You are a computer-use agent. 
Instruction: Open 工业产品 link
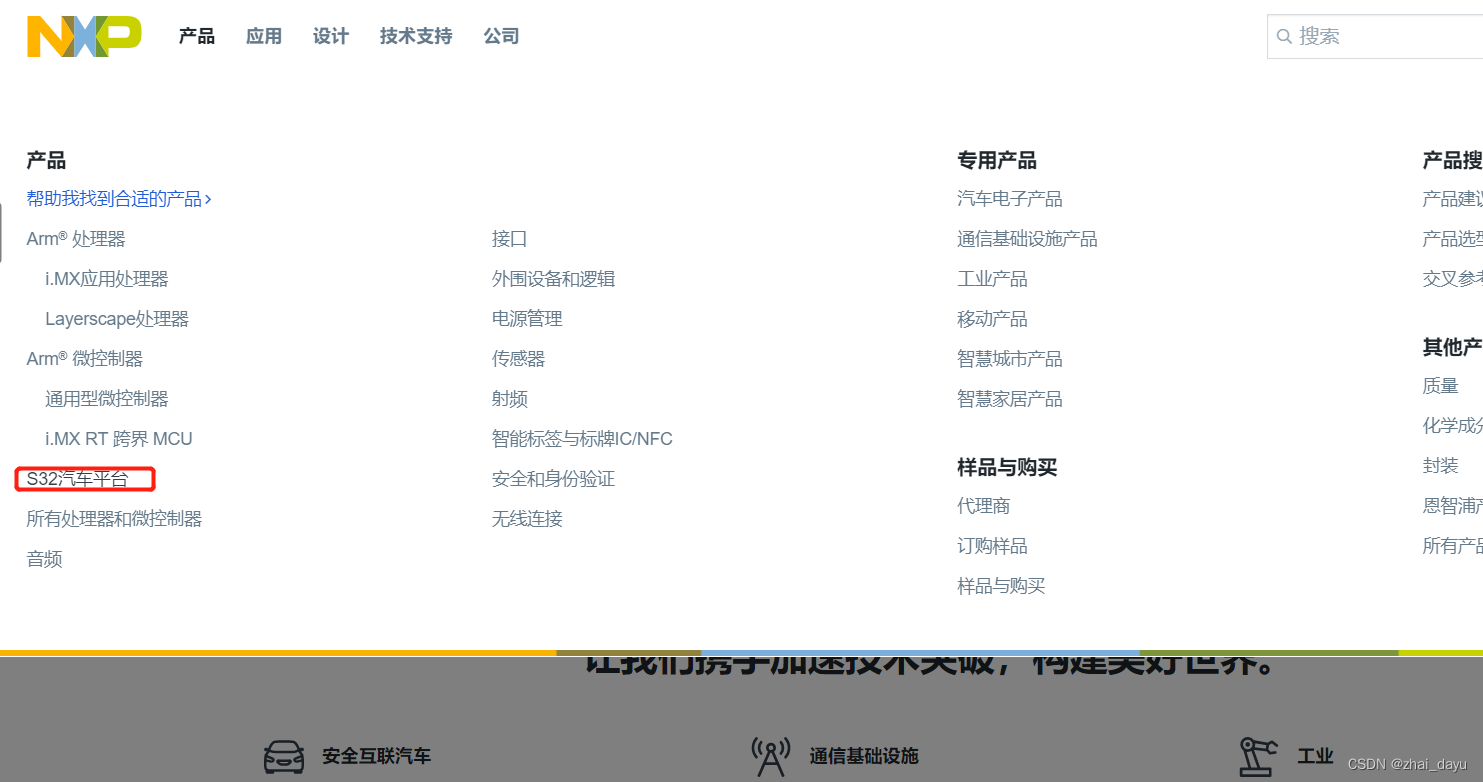point(993,279)
